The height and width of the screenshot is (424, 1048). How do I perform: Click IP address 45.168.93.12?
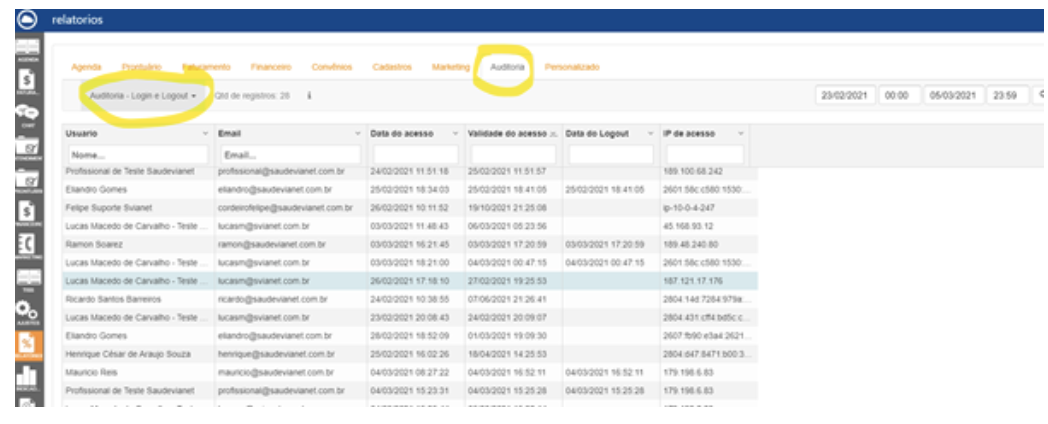688,226
